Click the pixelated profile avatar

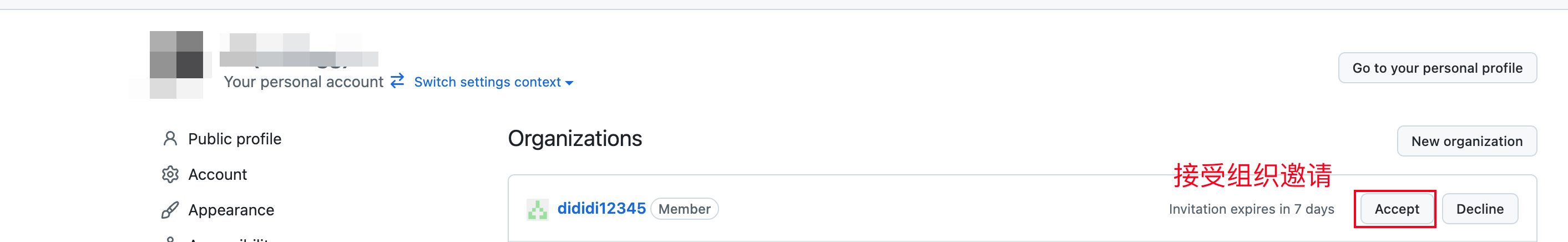176,64
